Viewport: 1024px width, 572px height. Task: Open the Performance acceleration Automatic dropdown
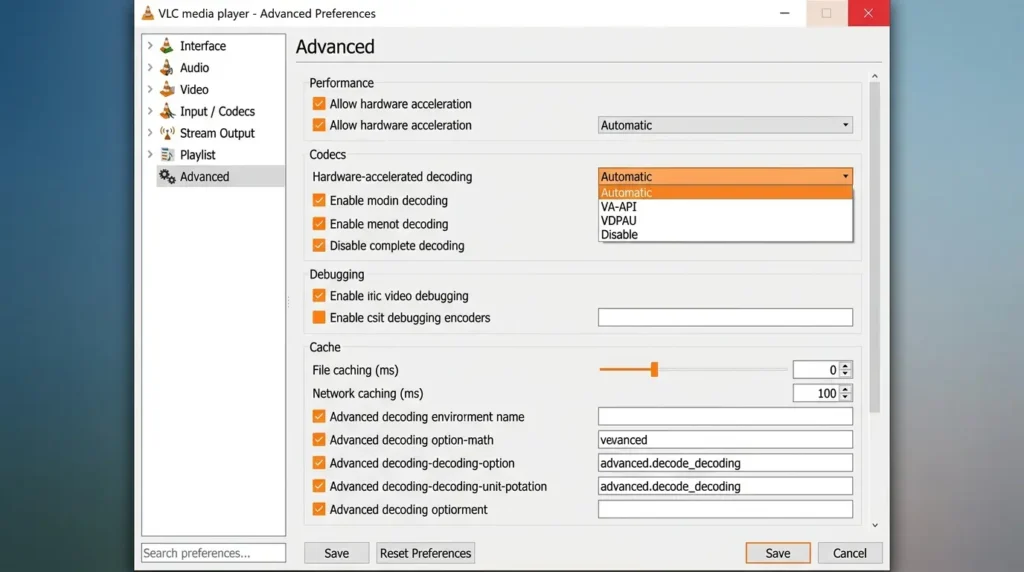pos(725,125)
